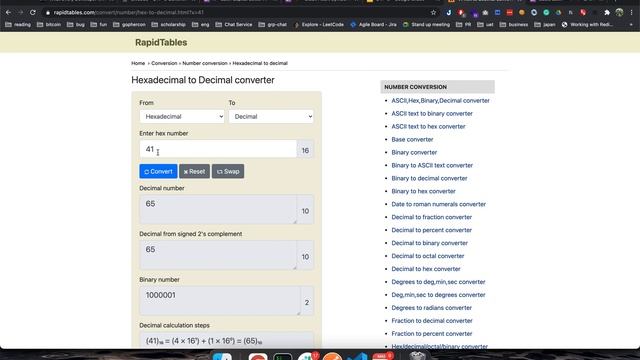Open ASCII text to binary converter link
Viewport: 640px width, 360px height.
coord(432,113)
